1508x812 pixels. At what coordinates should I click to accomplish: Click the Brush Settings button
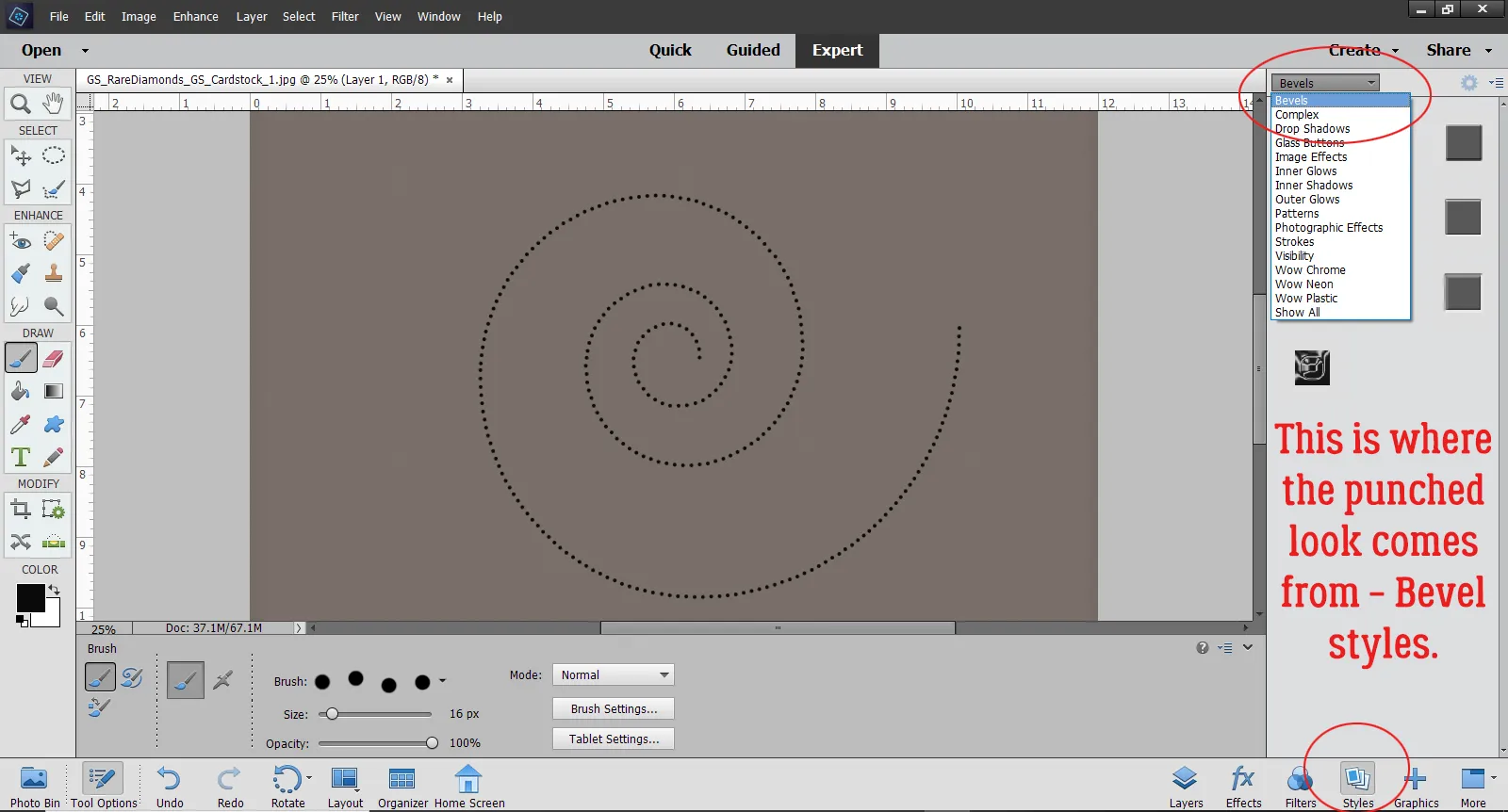point(614,709)
